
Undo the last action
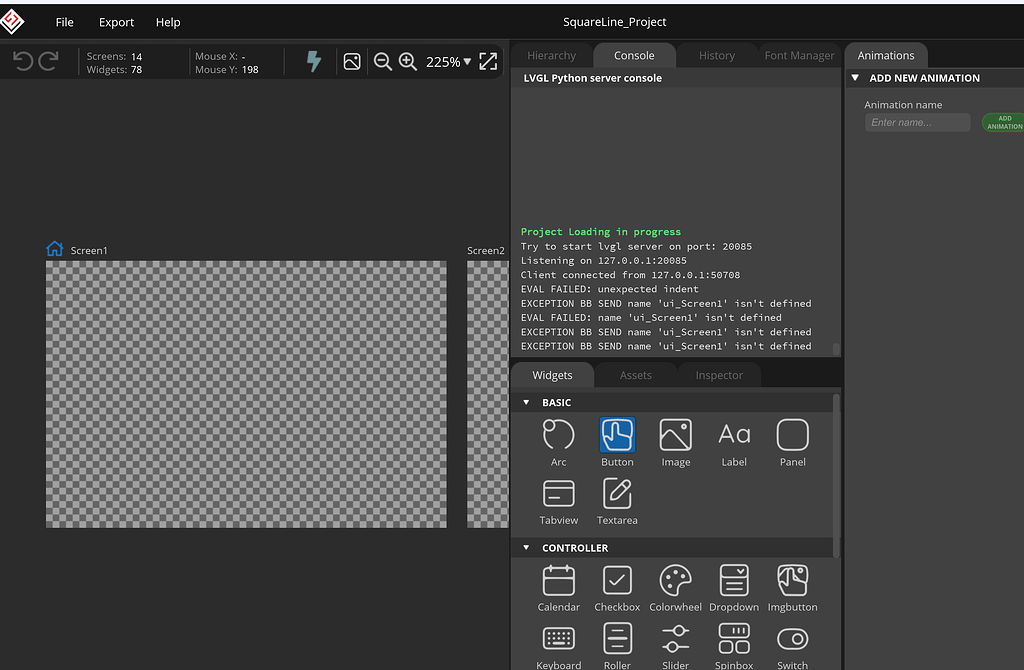23,61
